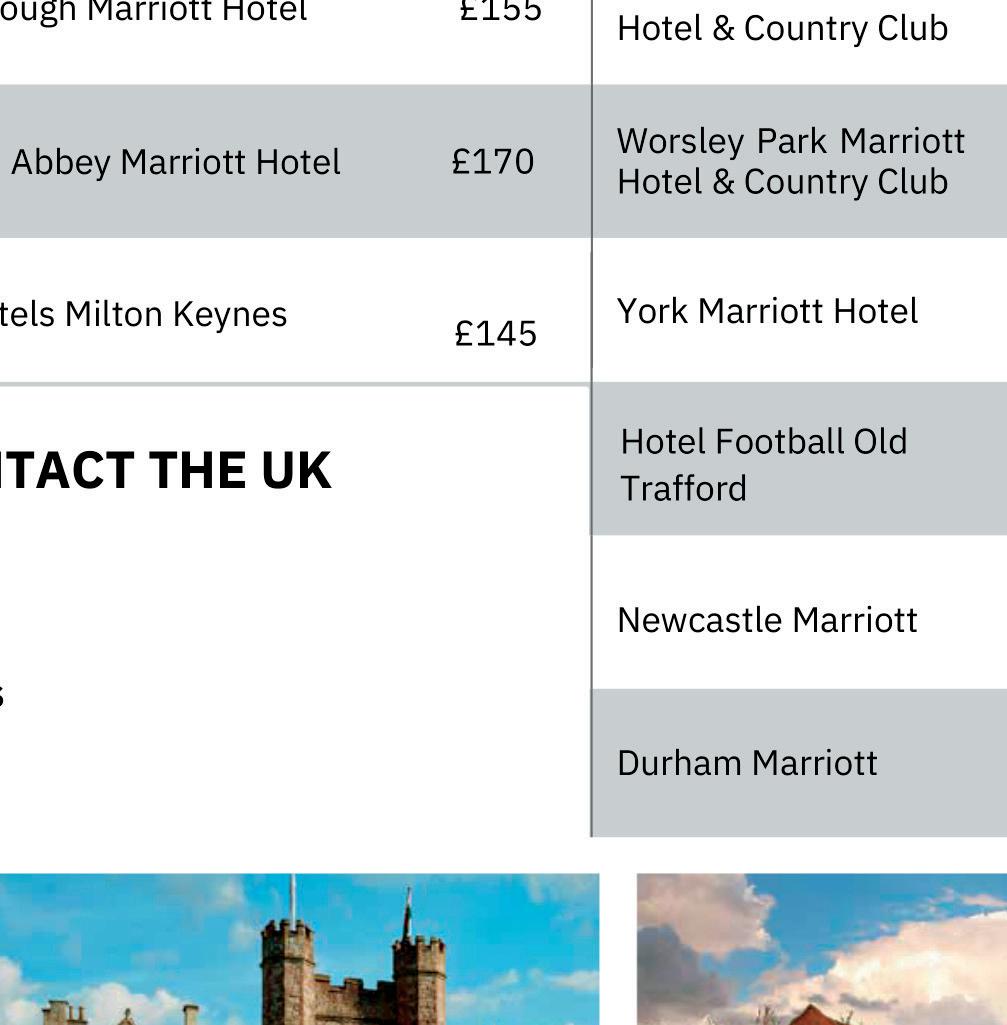The height and width of the screenshot is (1025, 1007).
Task: Click Worsley Park Marriott Hotel & Country Club
Action: 790,161
